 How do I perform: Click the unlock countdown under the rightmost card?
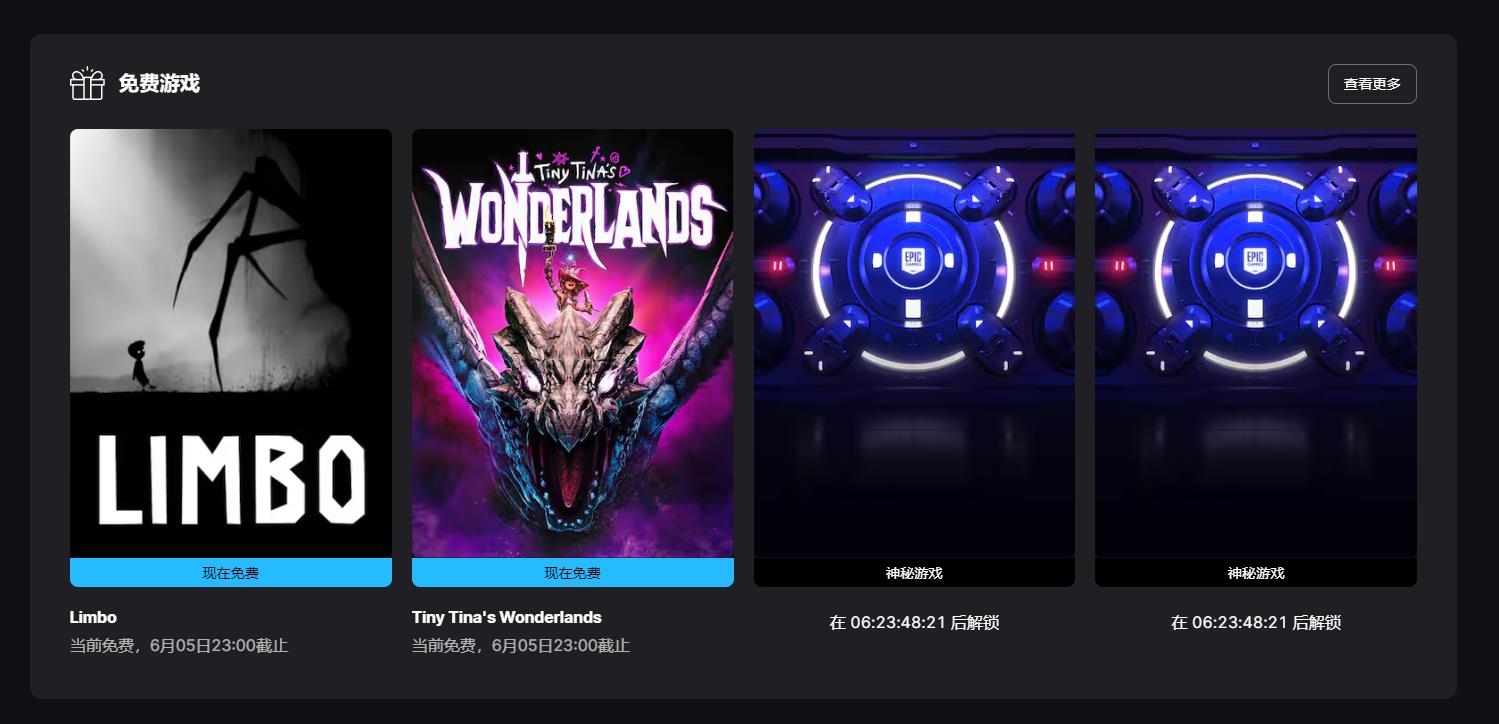coord(1256,622)
